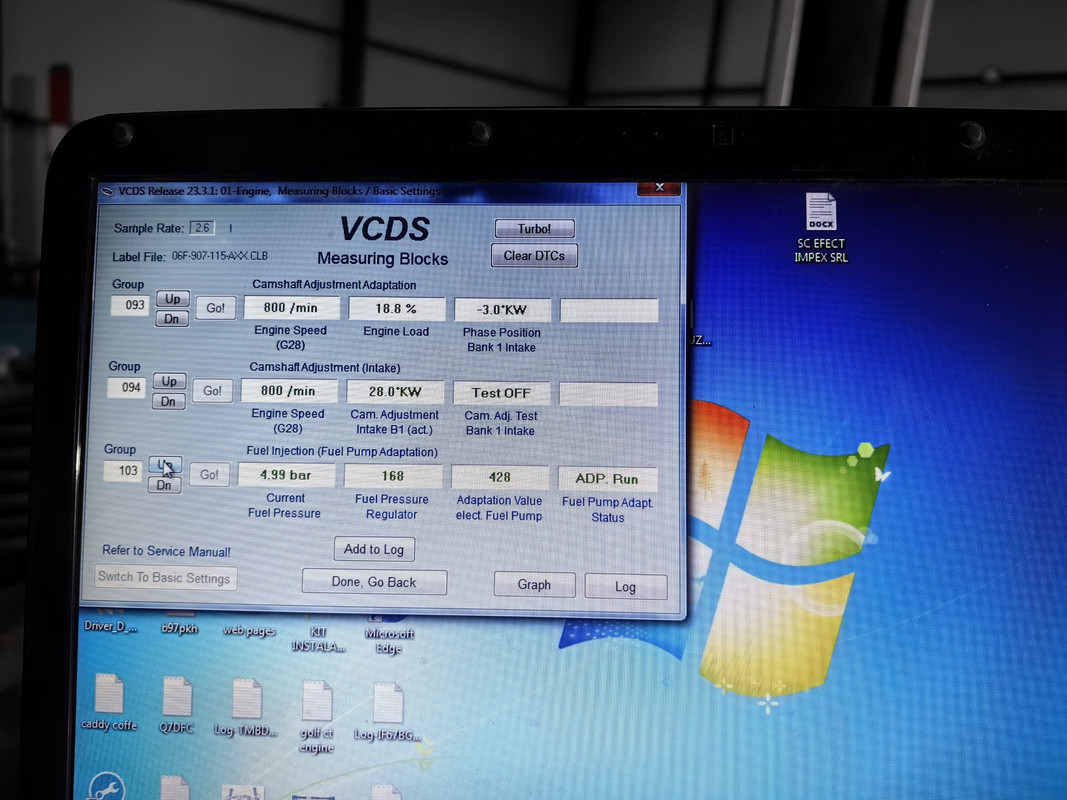1067x800 pixels.
Task: Click Dn for group 093
Action: pyautogui.click(x=172, y=318)
